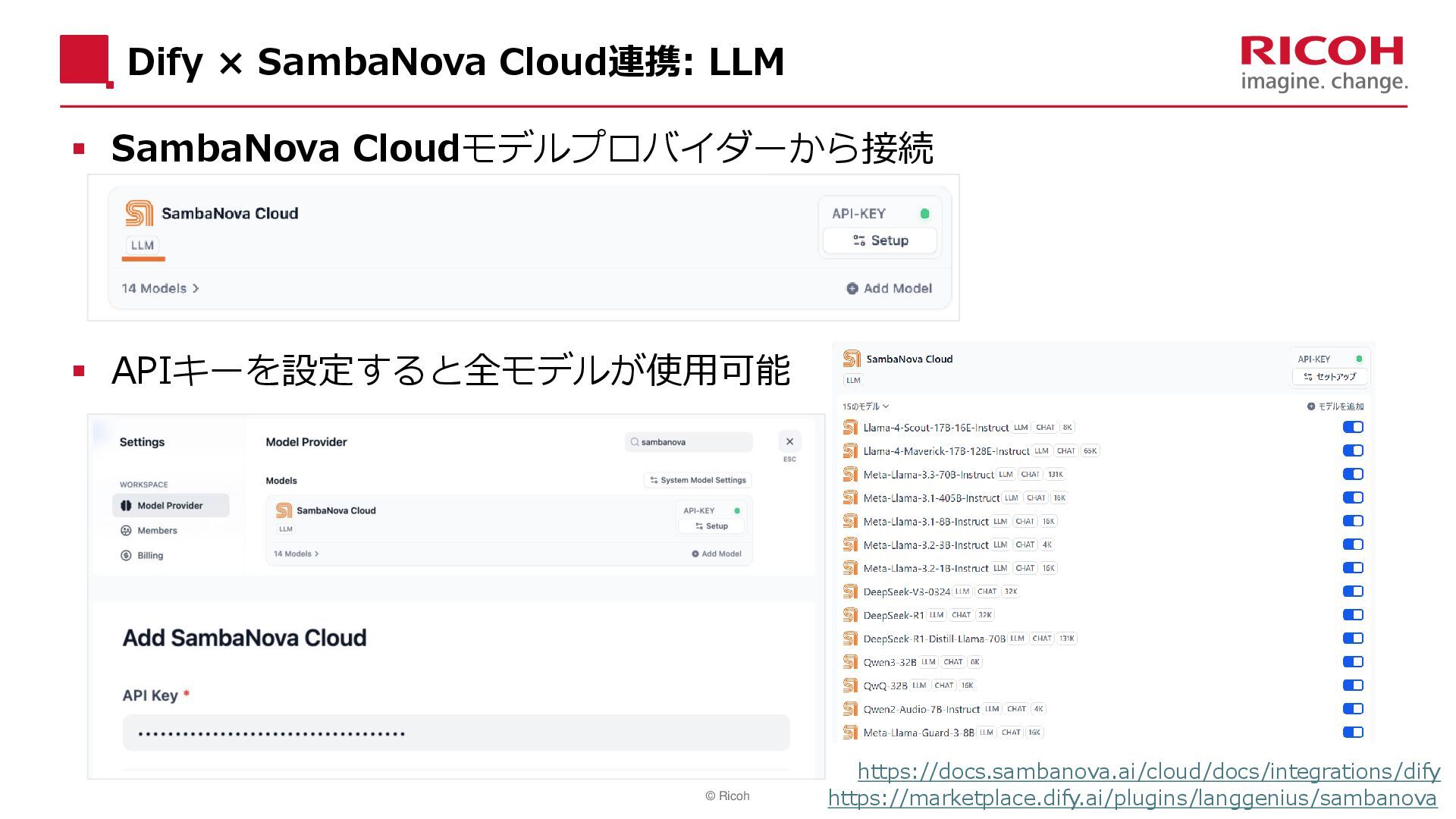Toggle DeepSeek-V3-0324 model
Viewport: 1456px width, 819px height.
point(1353,591)
